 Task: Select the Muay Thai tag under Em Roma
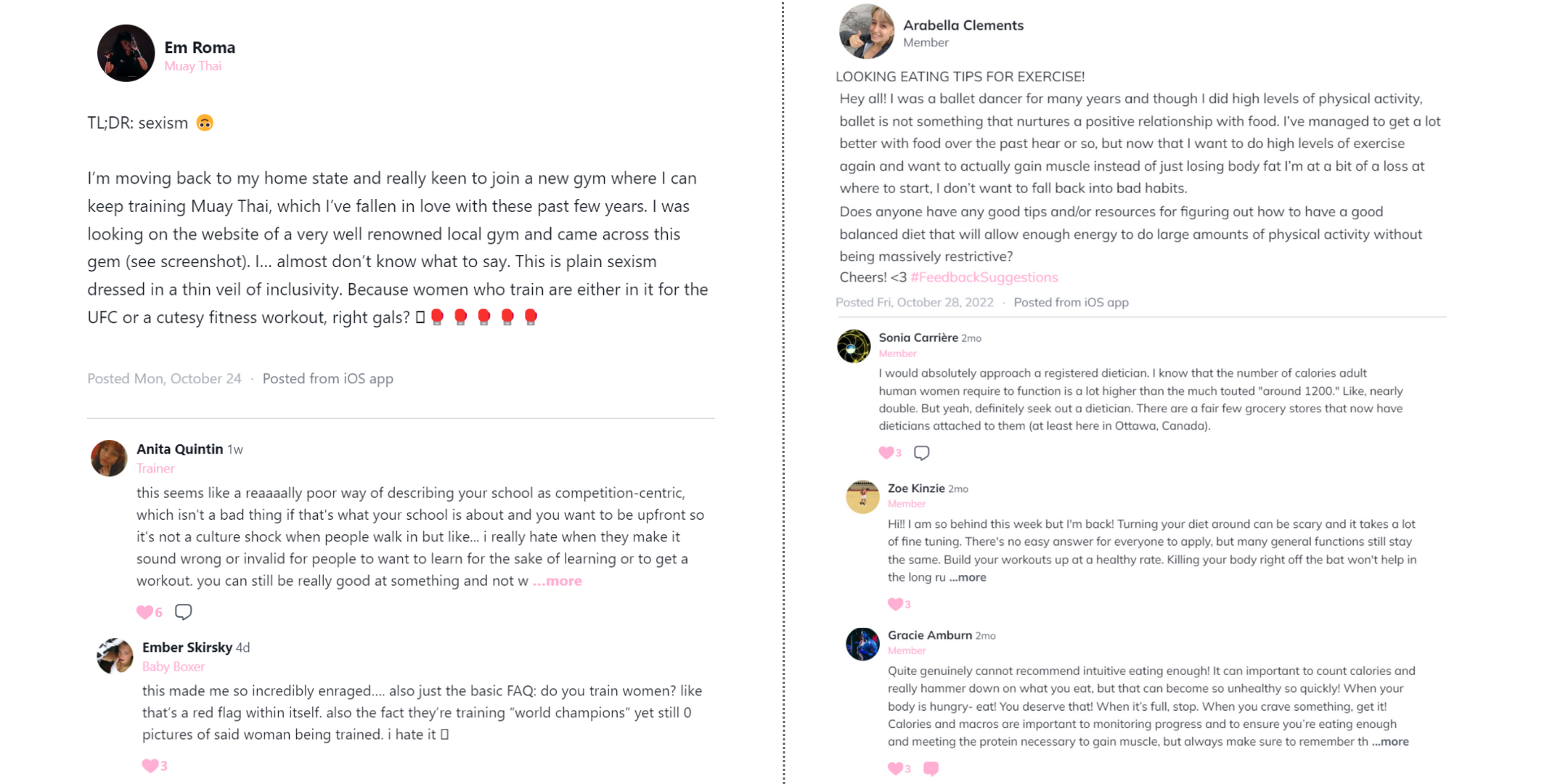tap(192, 66)
